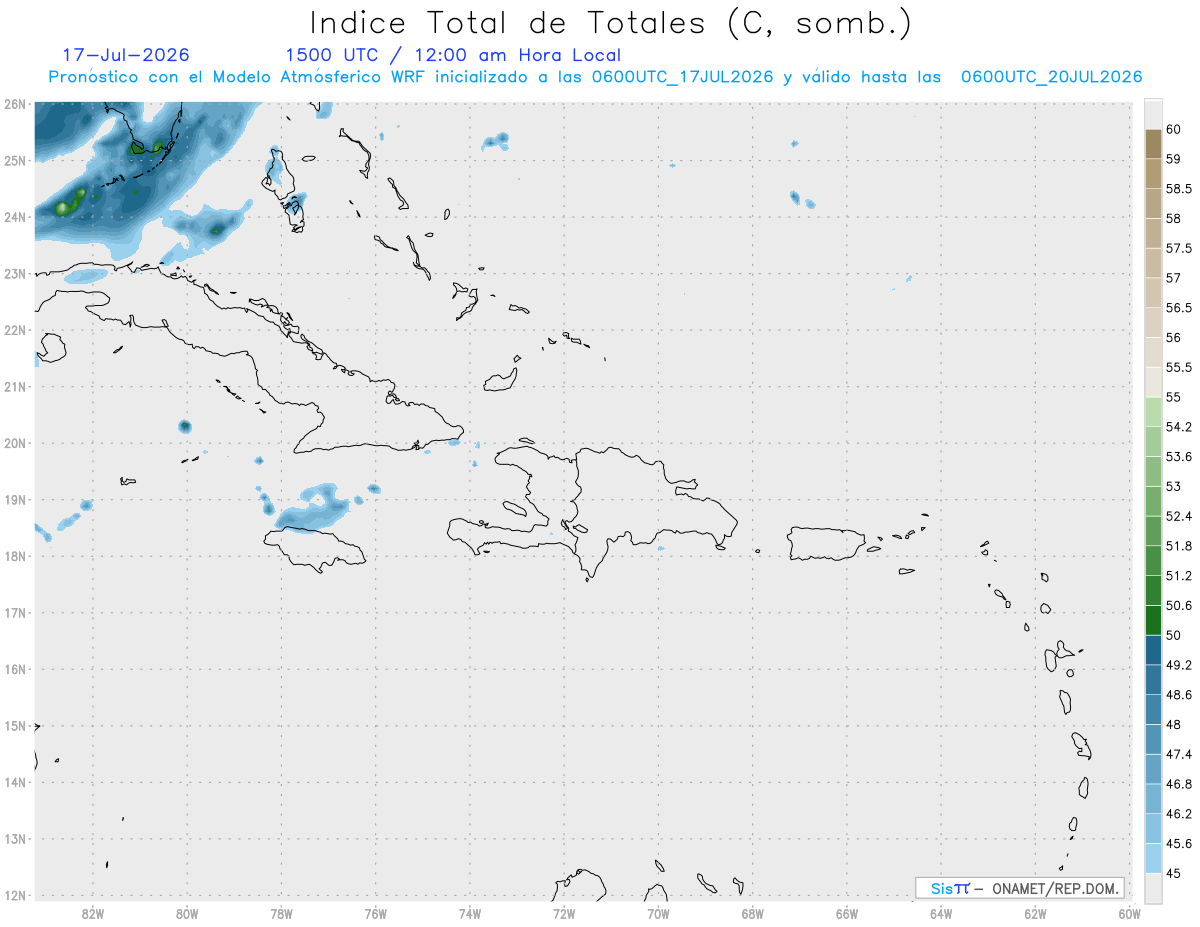Click the light blue swatch between 45 and 45.6
The image size is (1200, 927).
pos(1153,858)
